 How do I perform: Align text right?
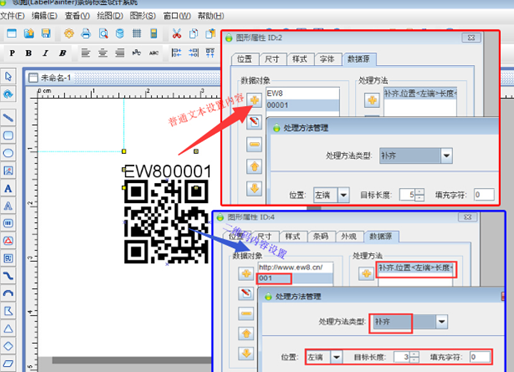[120, 53]
